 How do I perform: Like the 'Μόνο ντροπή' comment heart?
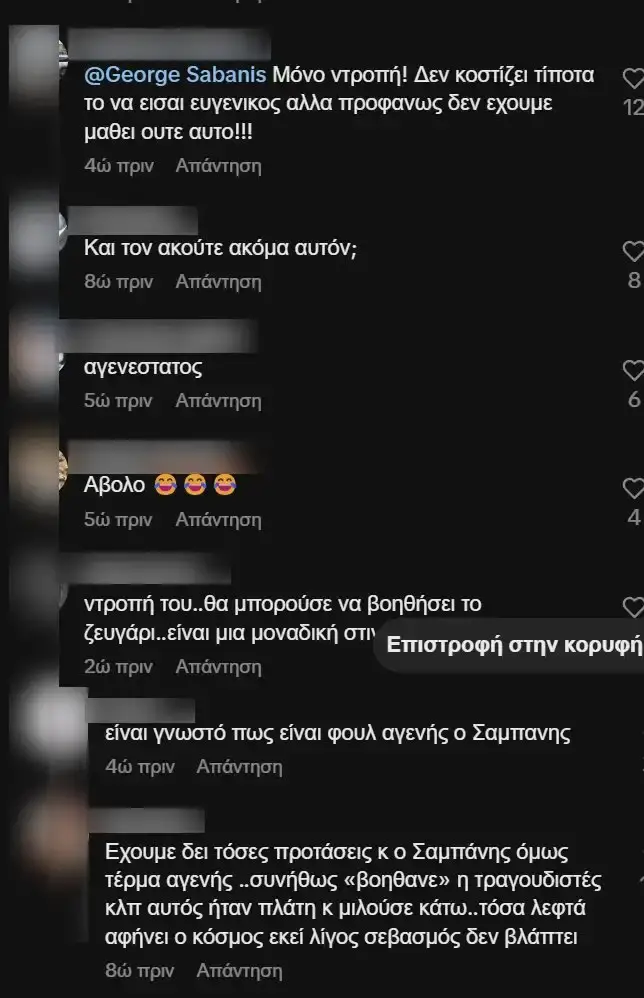[633, 78]
